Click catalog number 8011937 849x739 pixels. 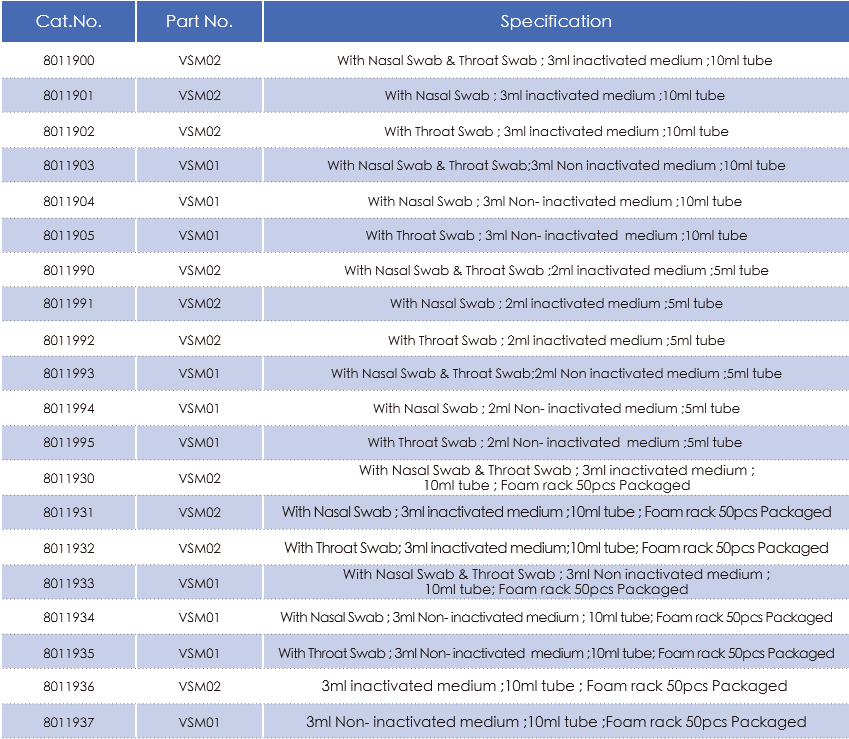coord(69,722)
